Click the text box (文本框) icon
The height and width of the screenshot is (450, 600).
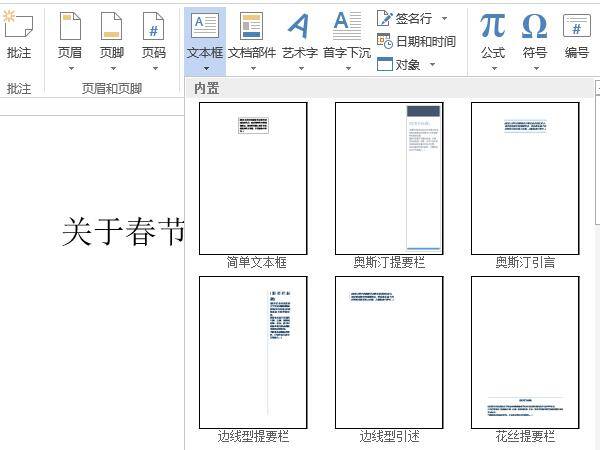pos(205,26)
